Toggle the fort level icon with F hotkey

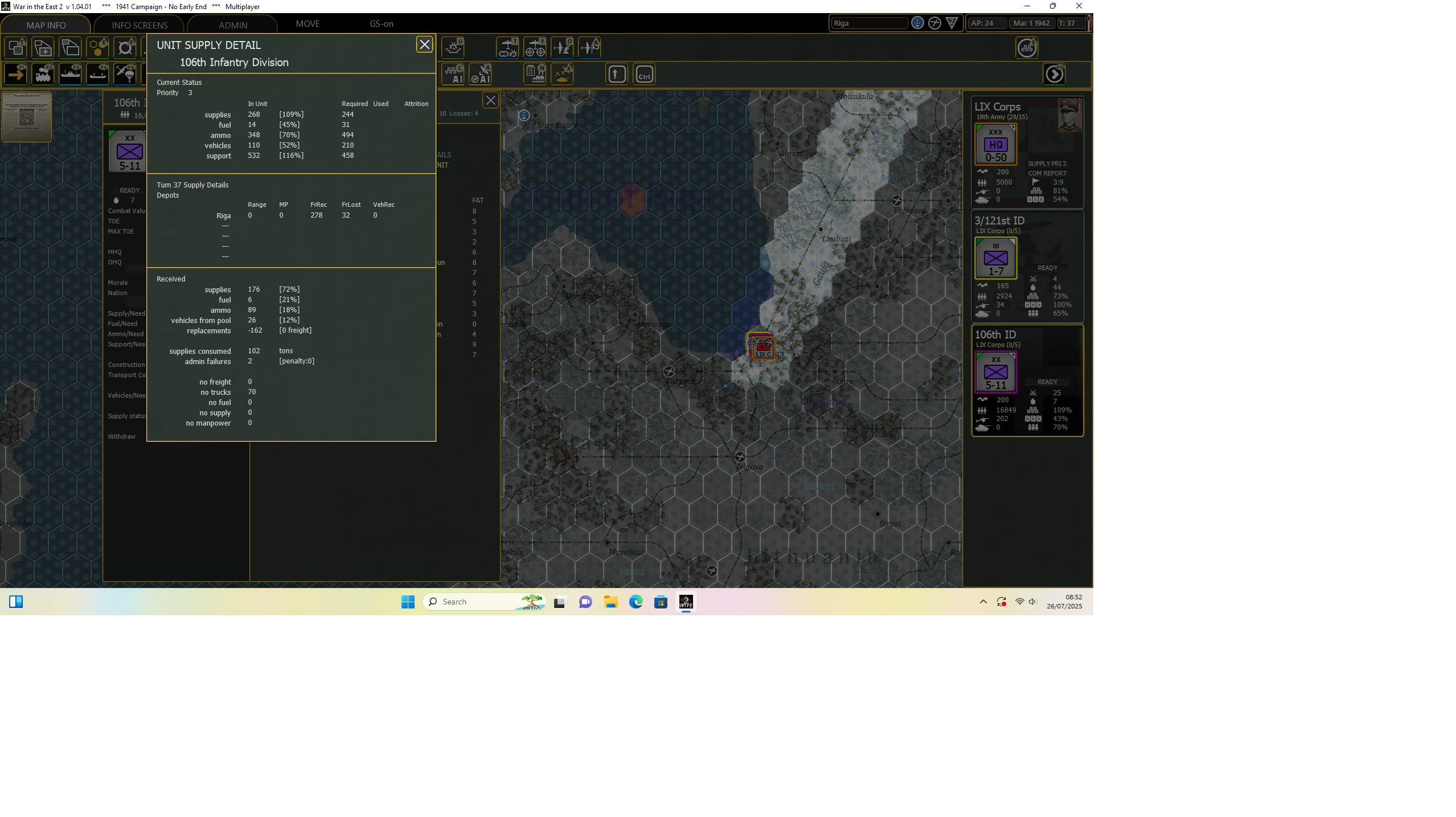pyautogui.click(x=125, y=47)
